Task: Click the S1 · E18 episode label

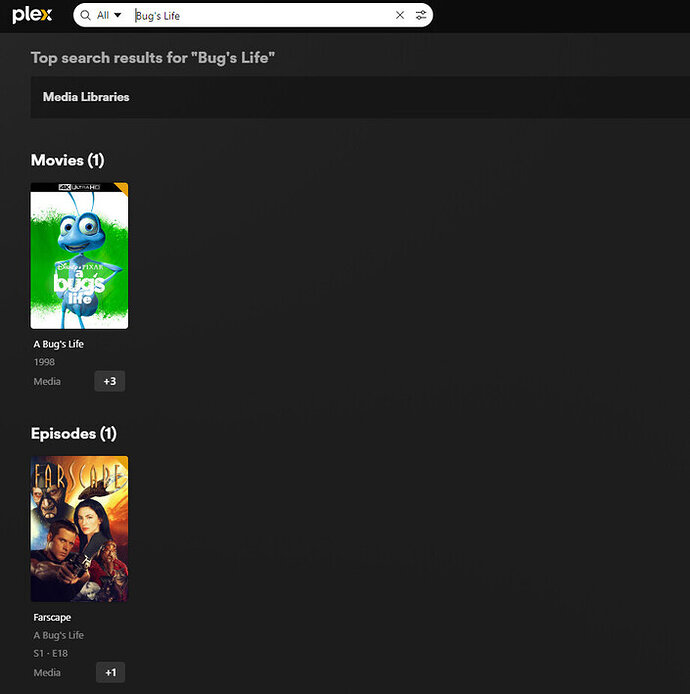Action: 50,653
